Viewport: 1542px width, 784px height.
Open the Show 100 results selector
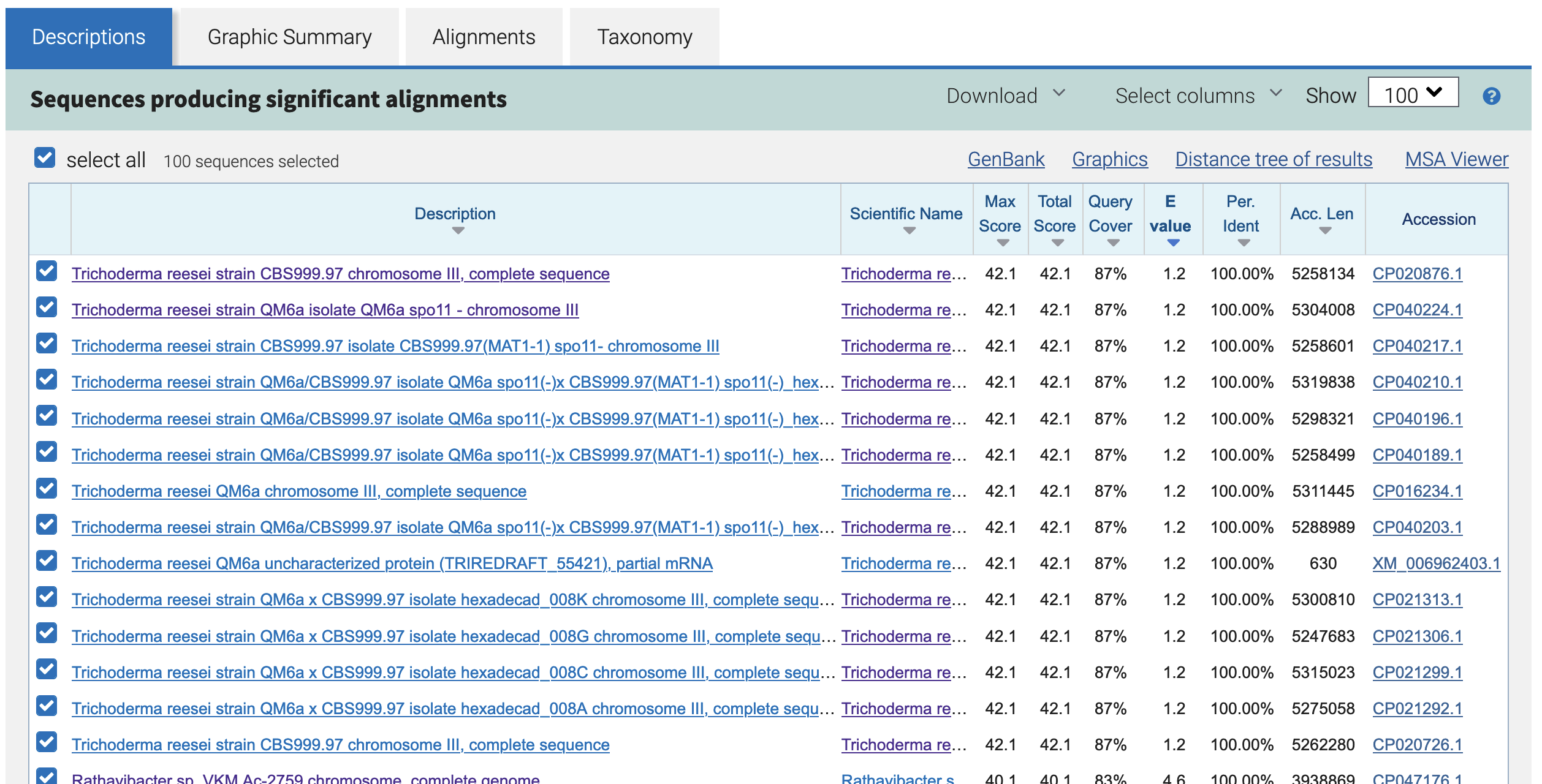click(1412, 93)
